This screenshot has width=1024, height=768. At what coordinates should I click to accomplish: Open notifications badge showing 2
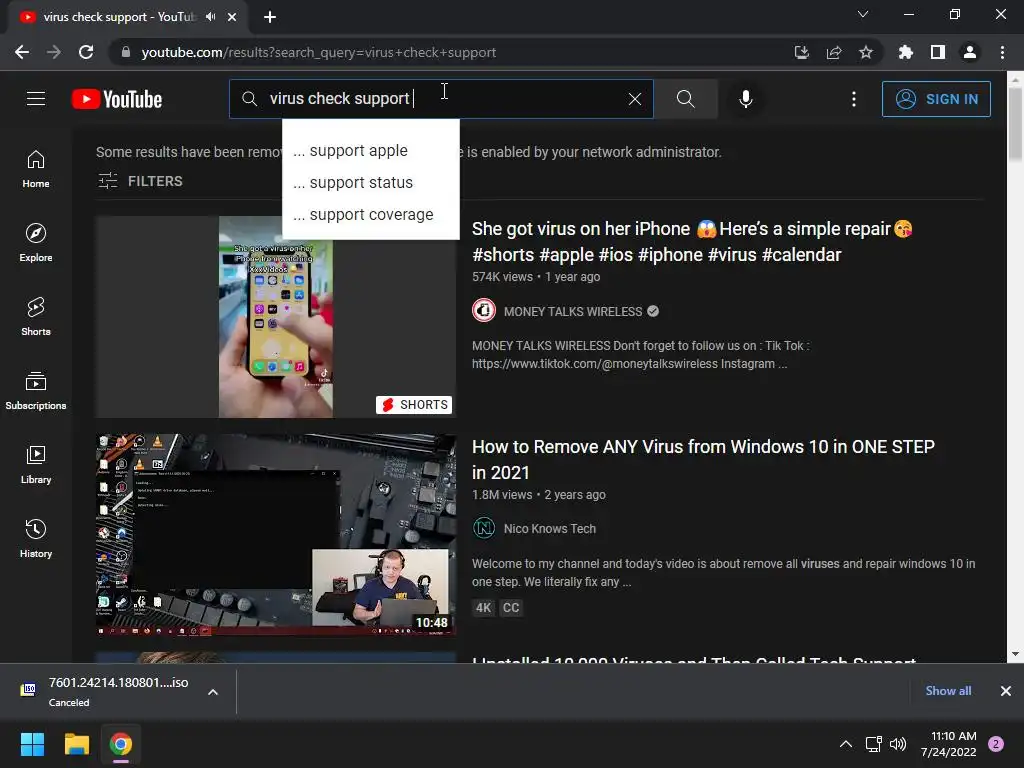pos(996,744)
